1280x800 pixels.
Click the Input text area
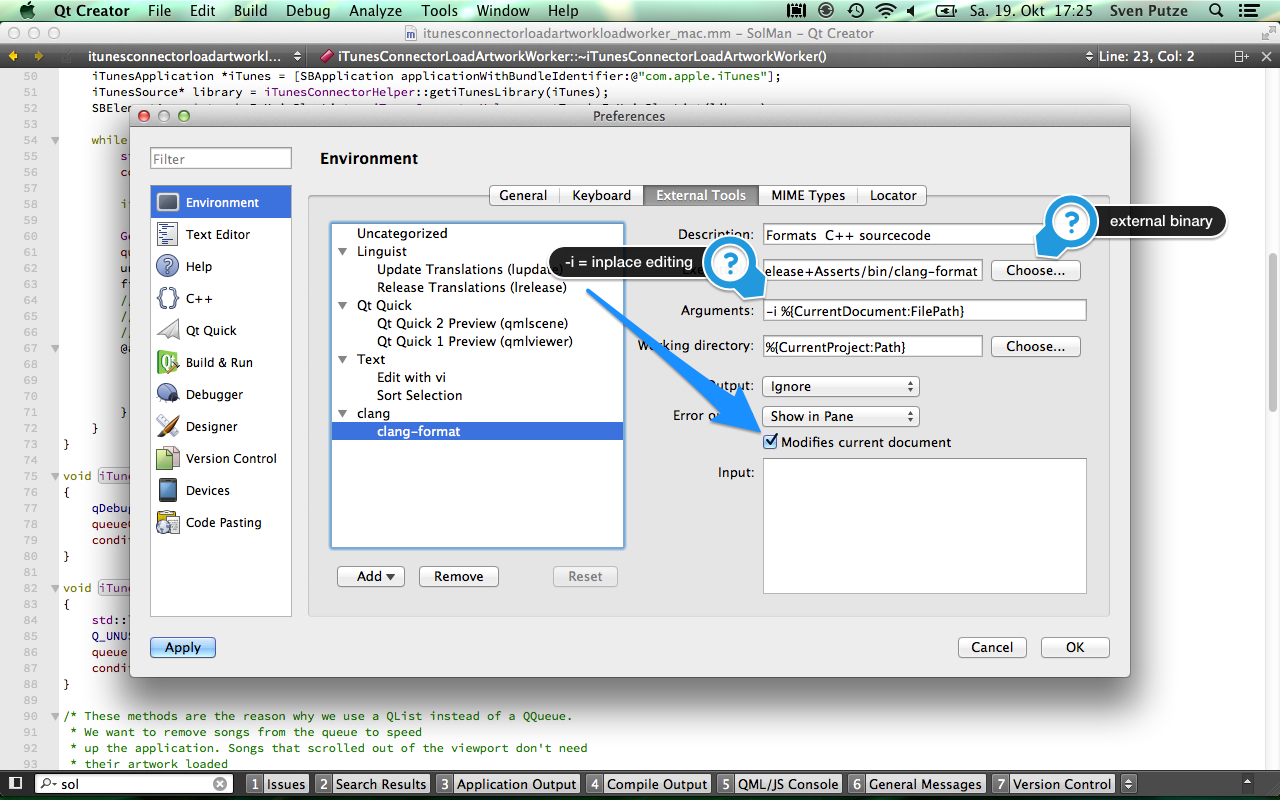pyautogui.click(x=924, y=526)
